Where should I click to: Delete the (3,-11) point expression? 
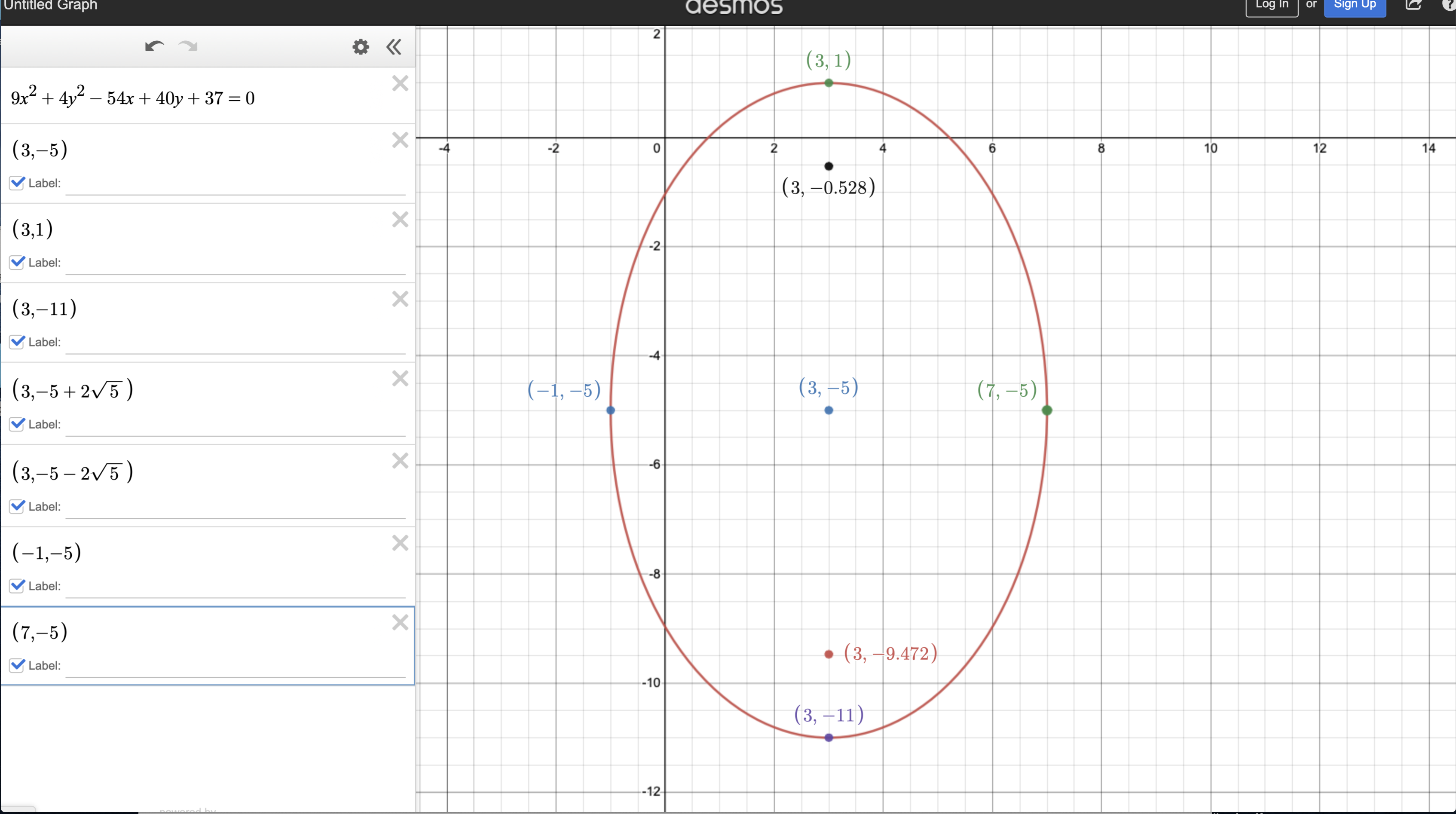pos(400,299)
